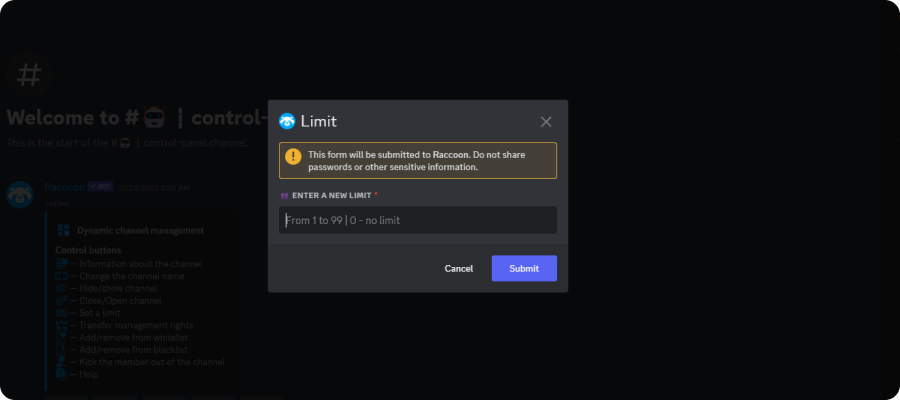The width and height of the screenshot is (900, 400).
Task: Click the small emoji before 'Enter a new limit'
Action: (284, 196)
